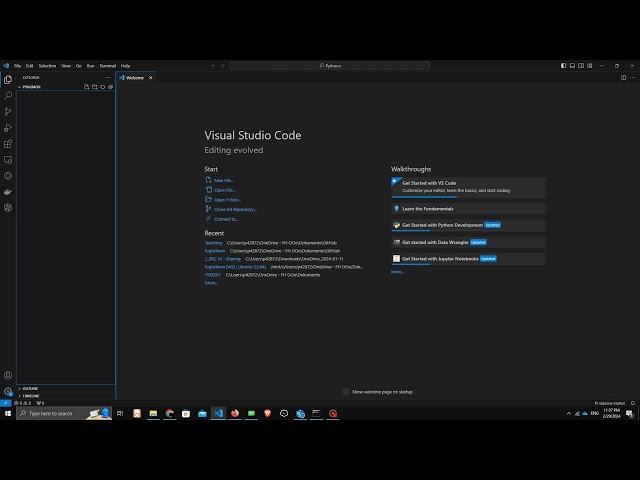Open the Edit menu
This screenshot has height=480, width=640.
click(30, 66)
